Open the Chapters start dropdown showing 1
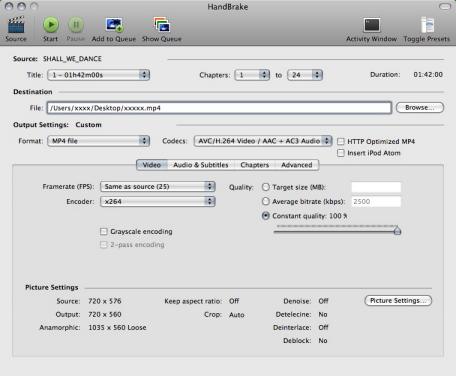 252,75
